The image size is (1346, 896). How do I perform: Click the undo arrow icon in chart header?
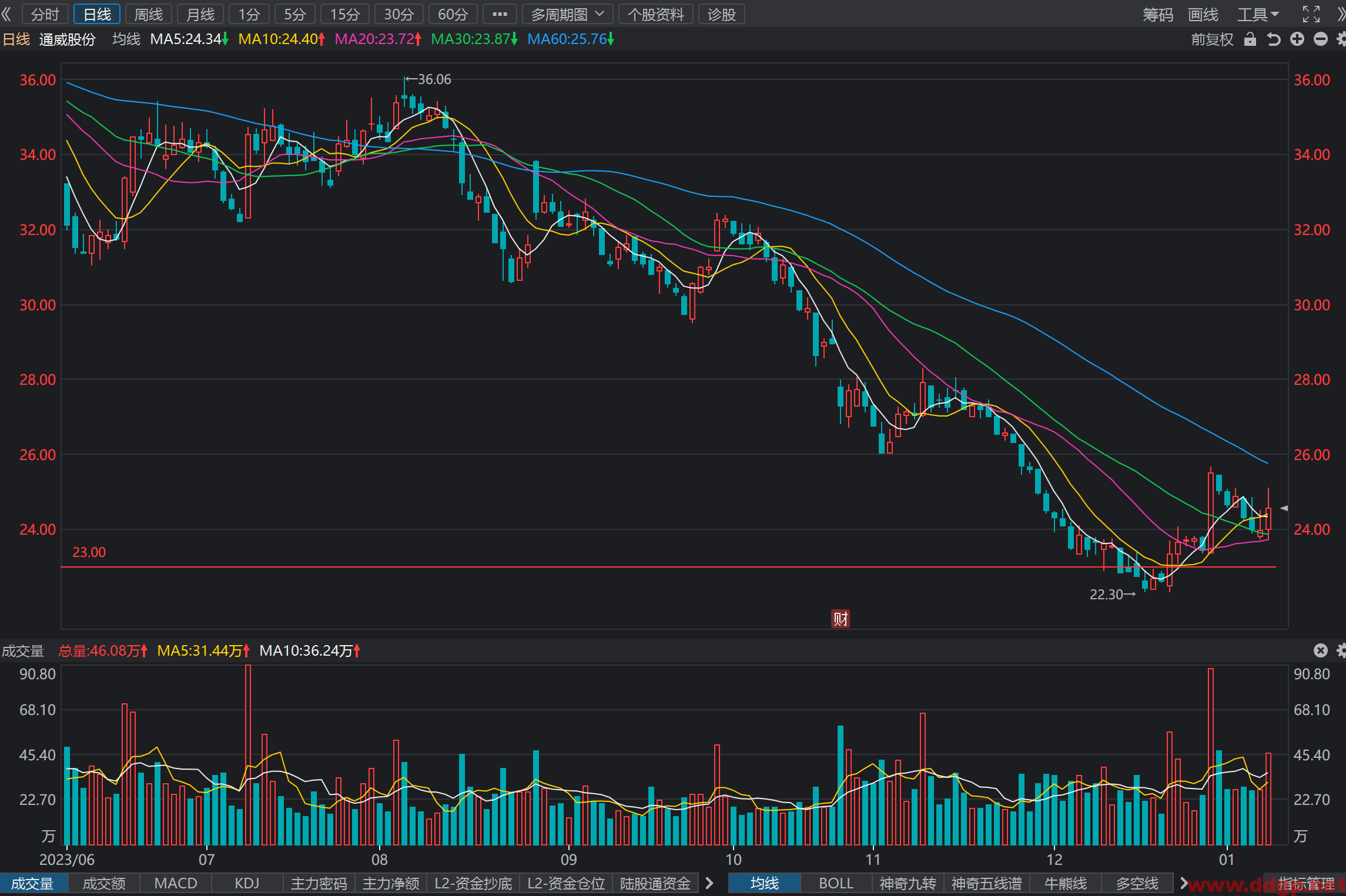[x=1274, y=39]
